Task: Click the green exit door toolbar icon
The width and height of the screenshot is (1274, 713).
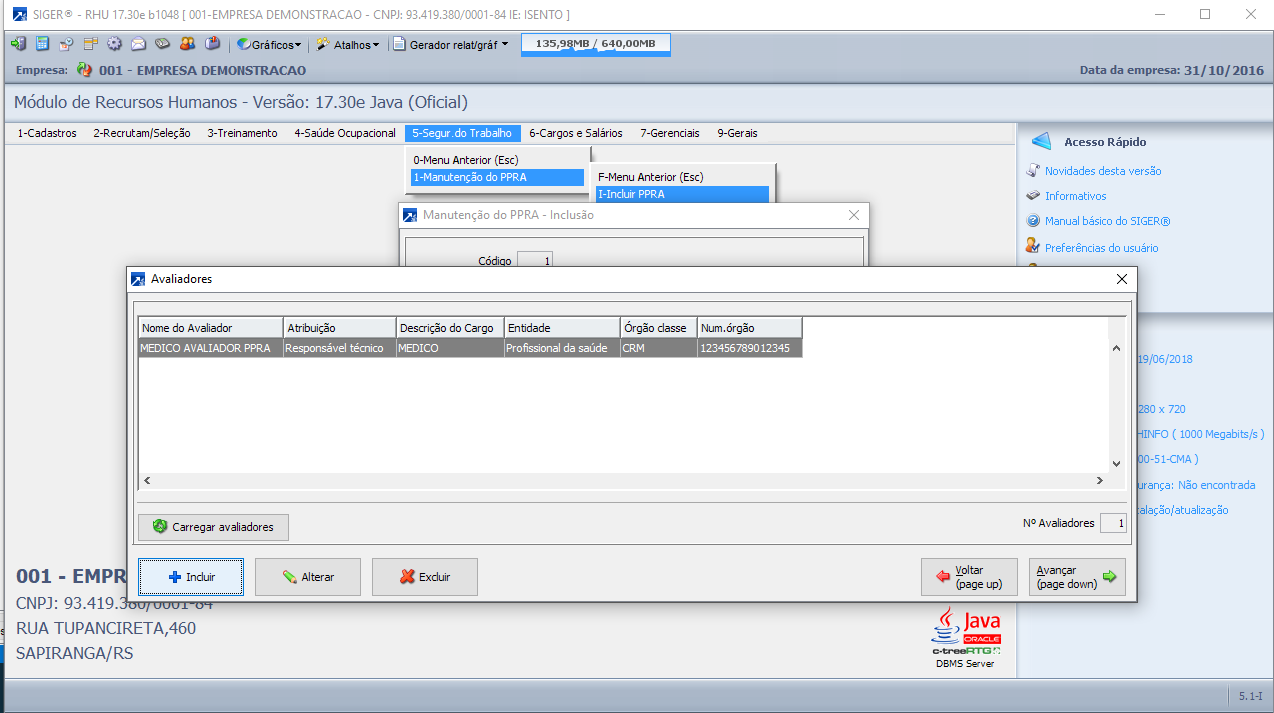Action: click(18, 44)
